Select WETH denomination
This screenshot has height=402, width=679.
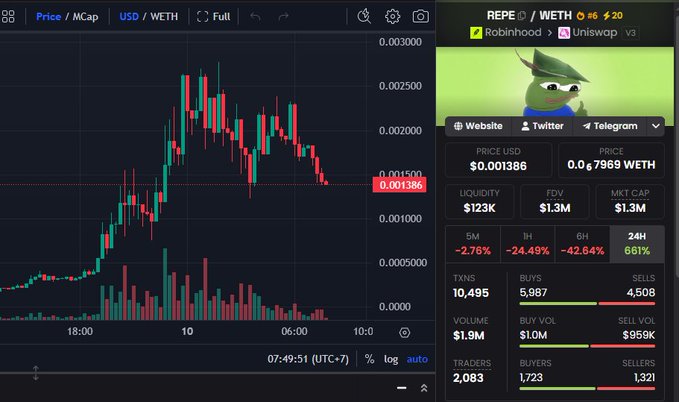pyautogui.click(x=164, y=16)
